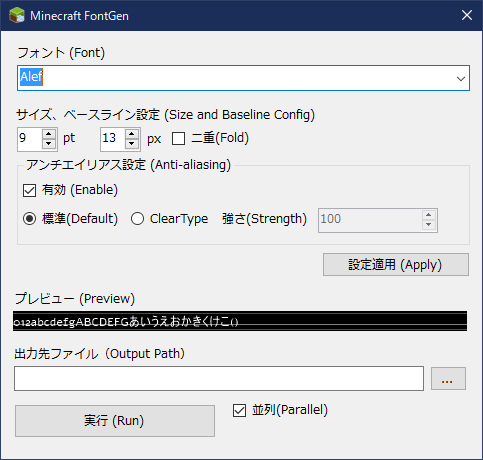Click the 9 pt size field
Viewport: 483px width, 460px height.
pos(30,139)
